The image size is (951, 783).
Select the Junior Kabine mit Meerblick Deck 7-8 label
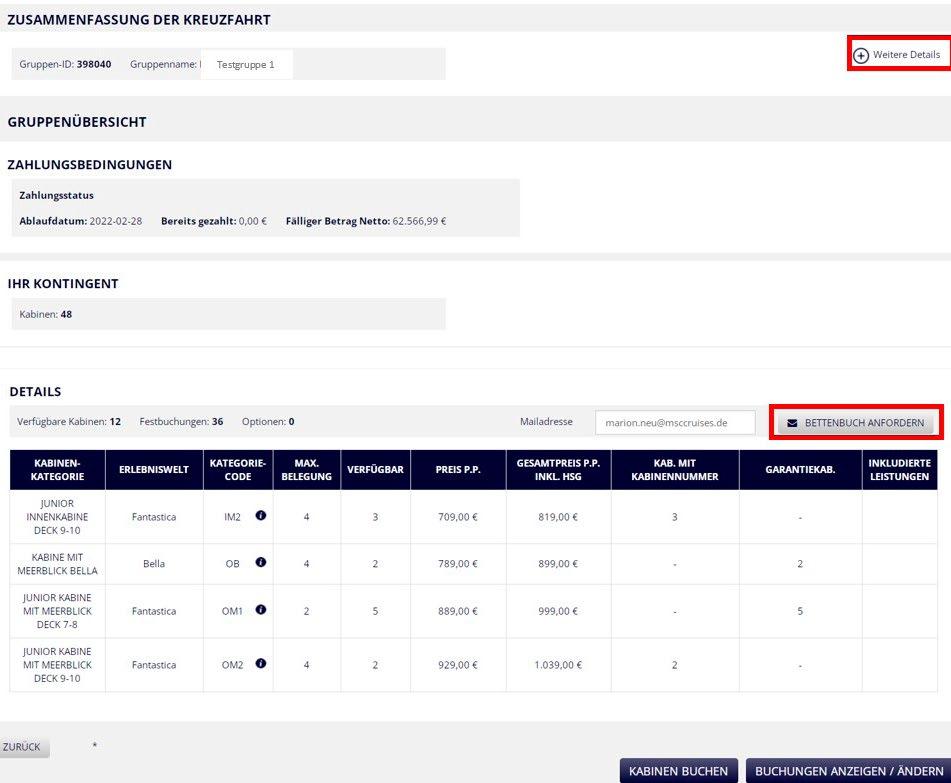[x=57, y=611]
